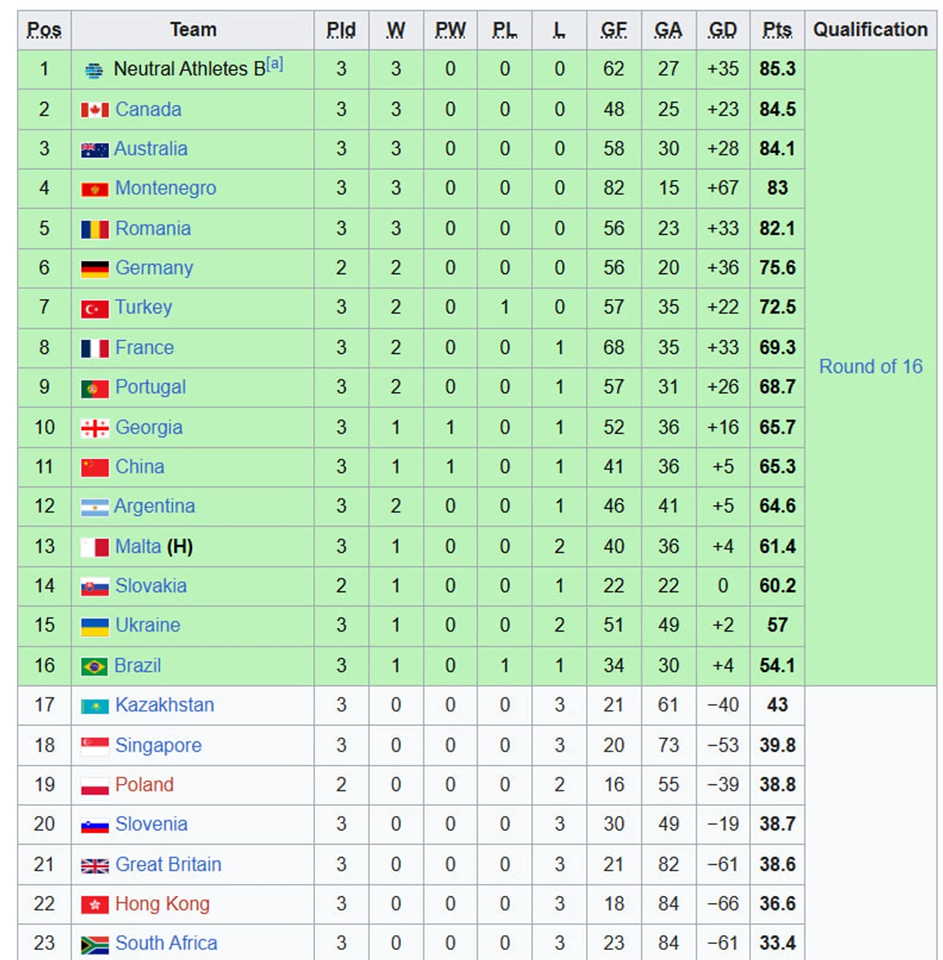Click the Pts column header
943x960 pixels.
click(x=777, y=30)
